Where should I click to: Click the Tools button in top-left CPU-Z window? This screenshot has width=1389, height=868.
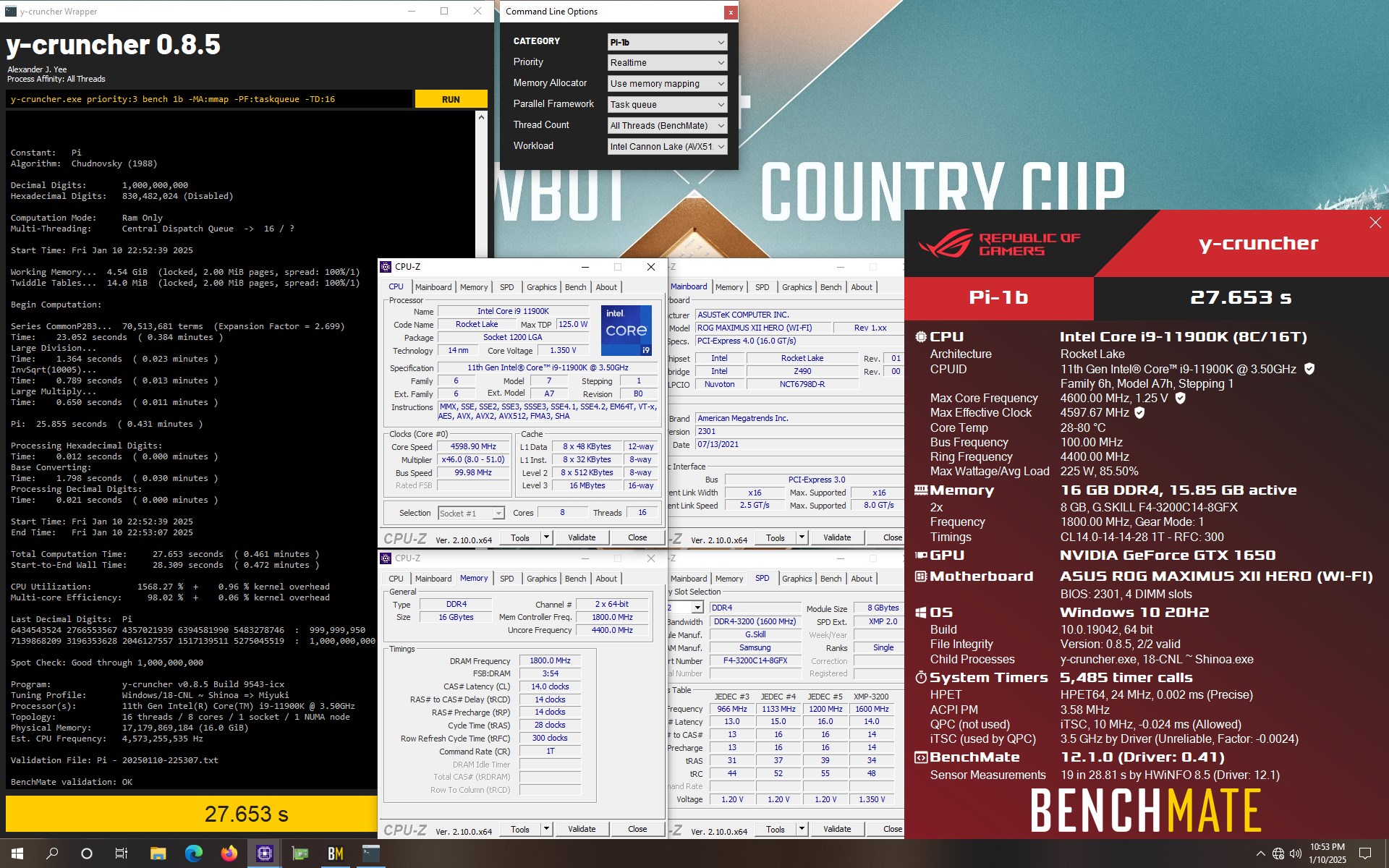coord(520,537)
